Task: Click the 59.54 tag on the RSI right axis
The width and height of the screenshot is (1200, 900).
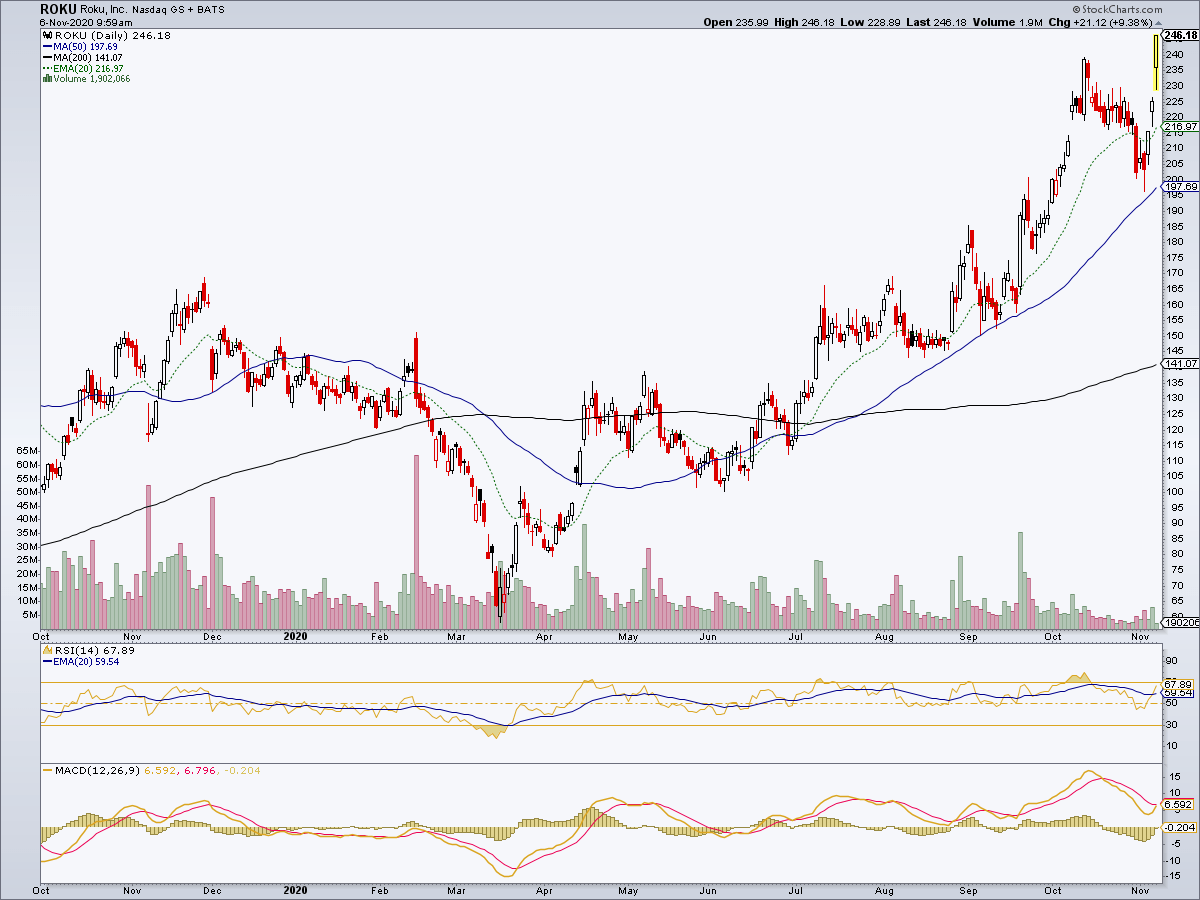Action: tap(1177, 692)
